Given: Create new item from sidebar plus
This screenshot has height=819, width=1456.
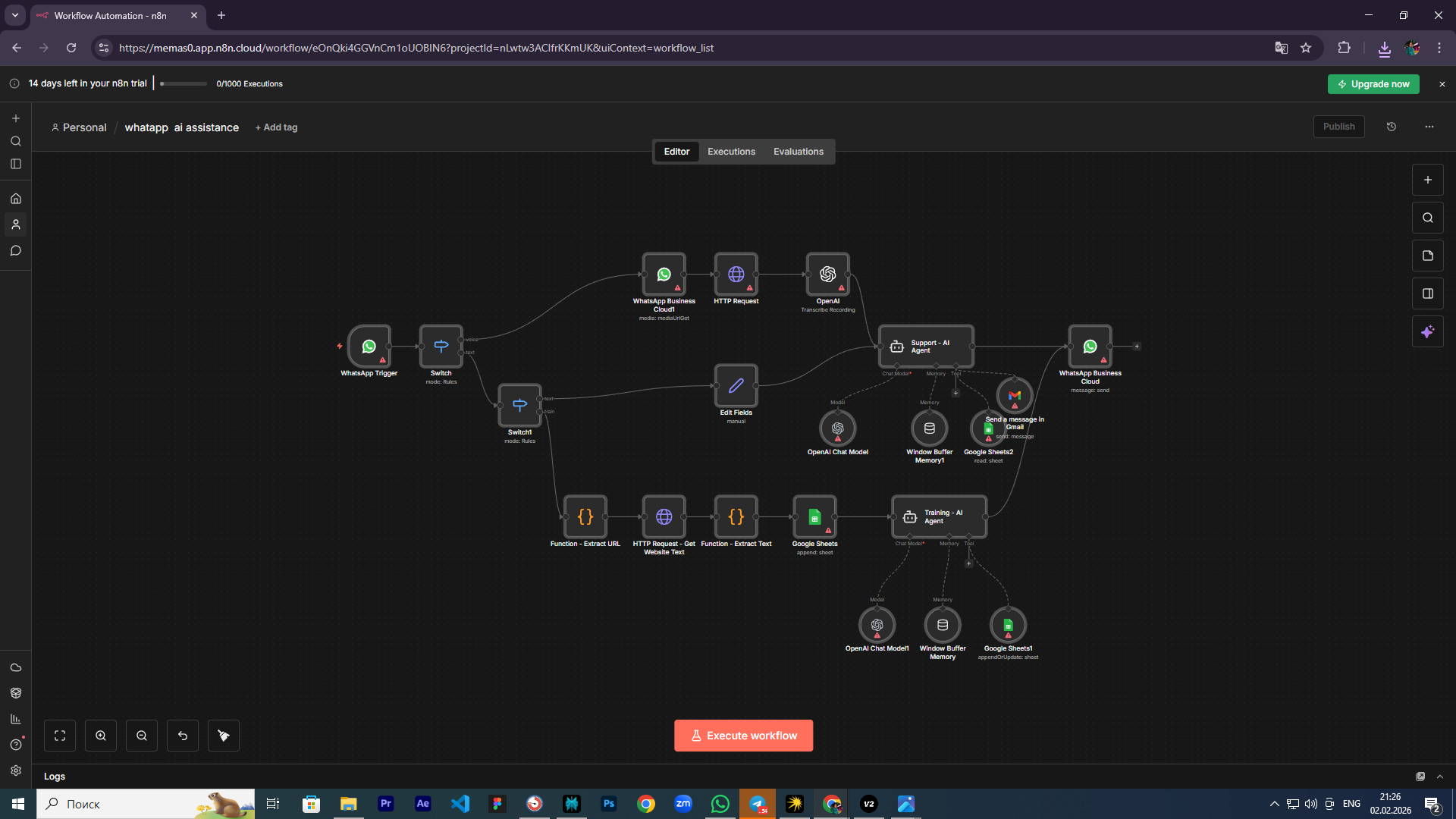Looking at the screenshot, I should coord(16,118).
